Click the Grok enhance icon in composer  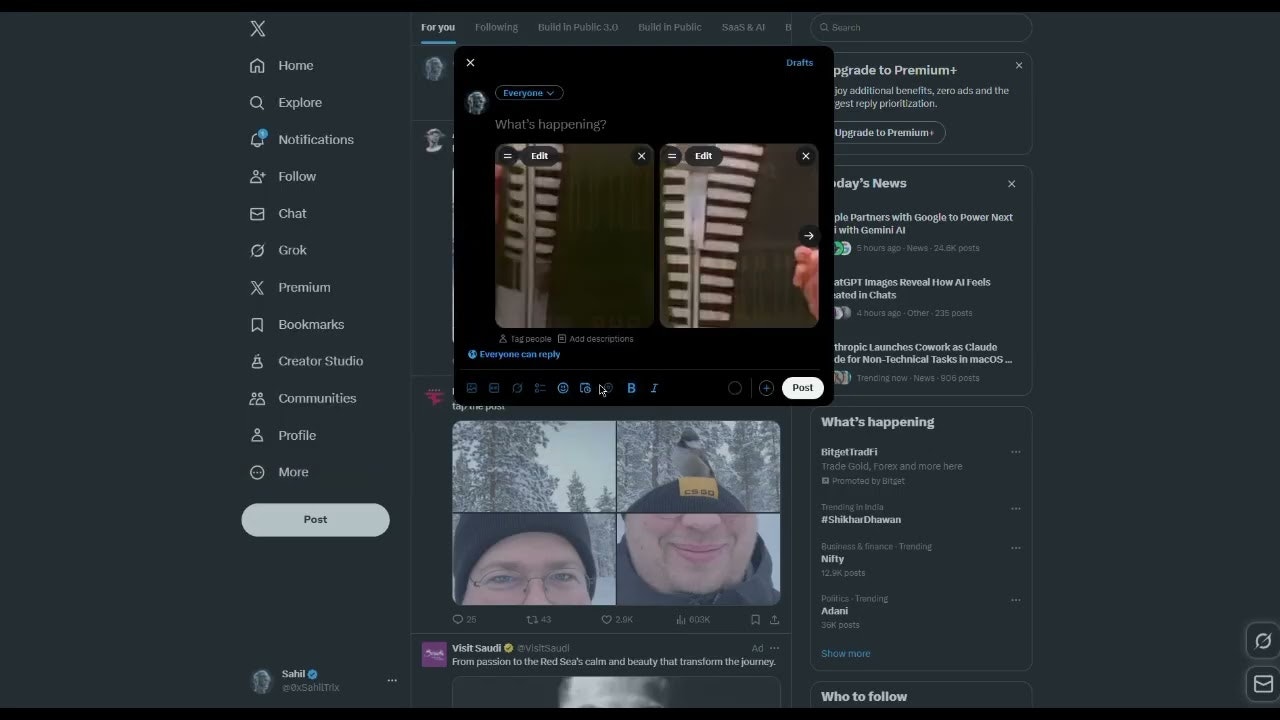coord(517,388)
